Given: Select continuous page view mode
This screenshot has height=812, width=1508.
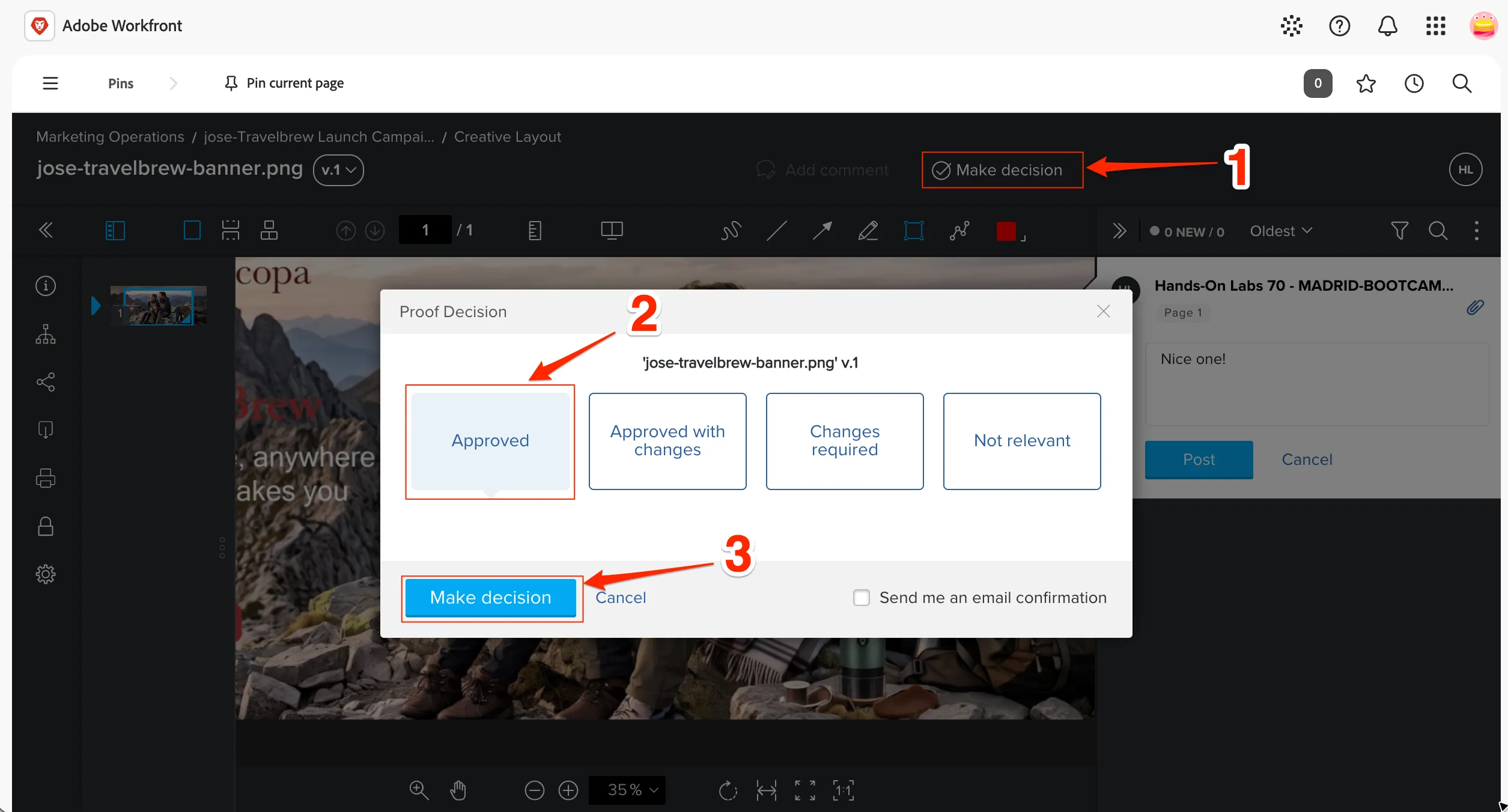Looking at the screenshot, I should click(230, 231).
